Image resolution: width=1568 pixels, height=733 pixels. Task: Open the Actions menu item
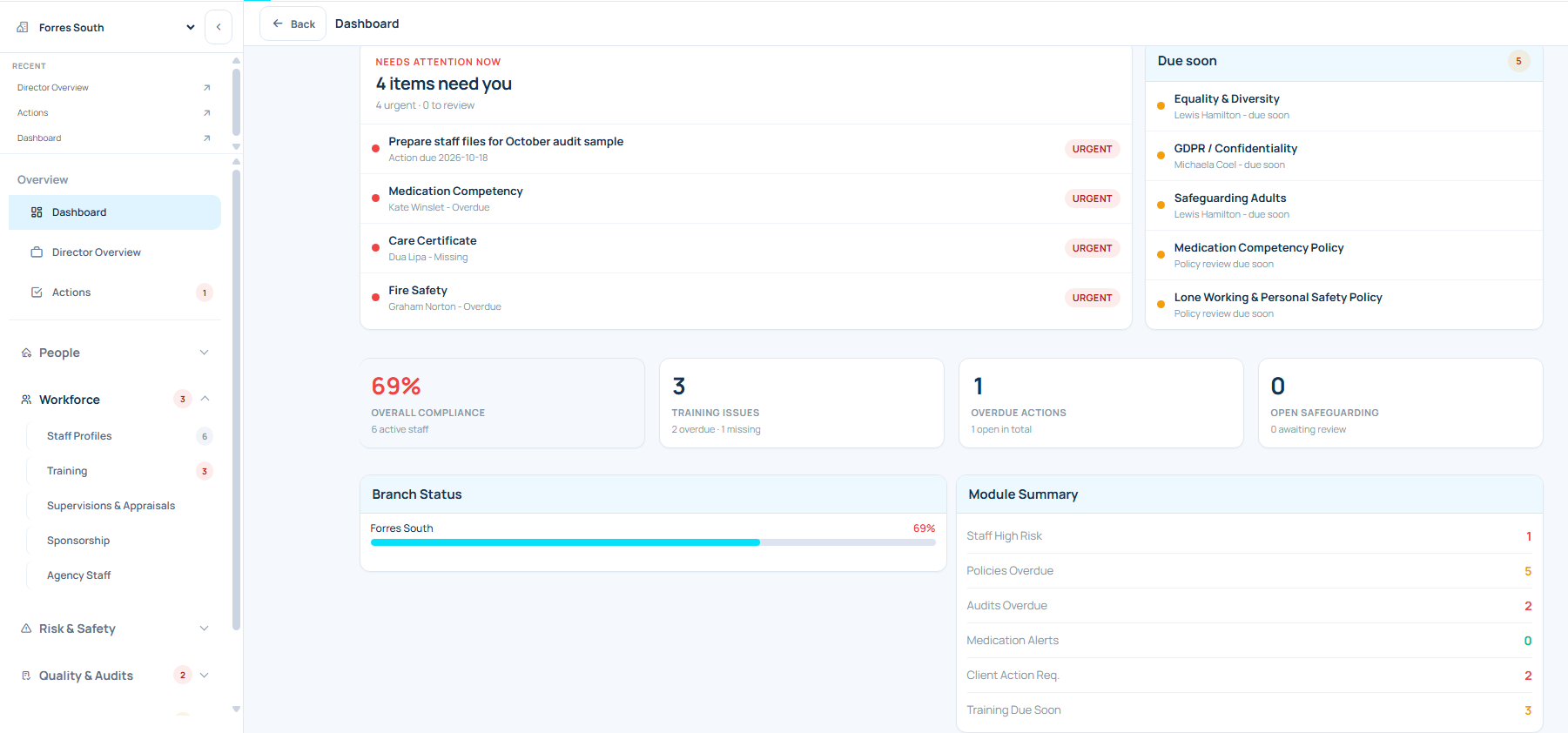coord(115,293)
